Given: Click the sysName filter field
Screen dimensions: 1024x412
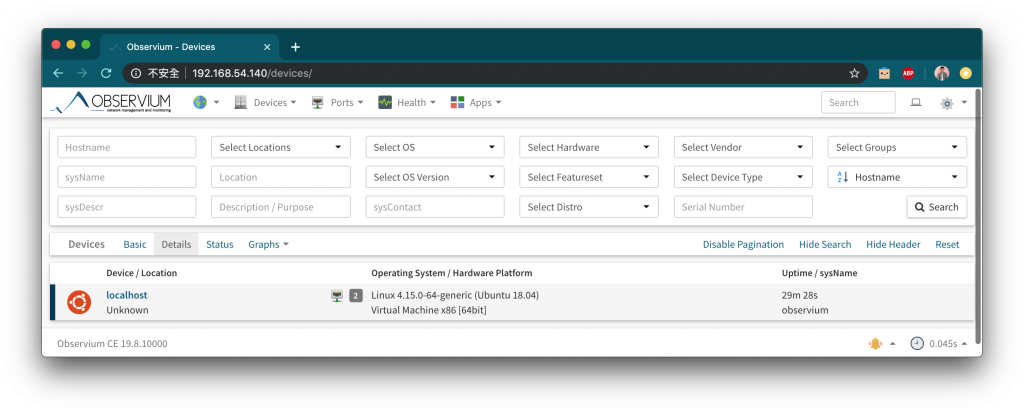Looking at the screenshot, I should [127, 177].
